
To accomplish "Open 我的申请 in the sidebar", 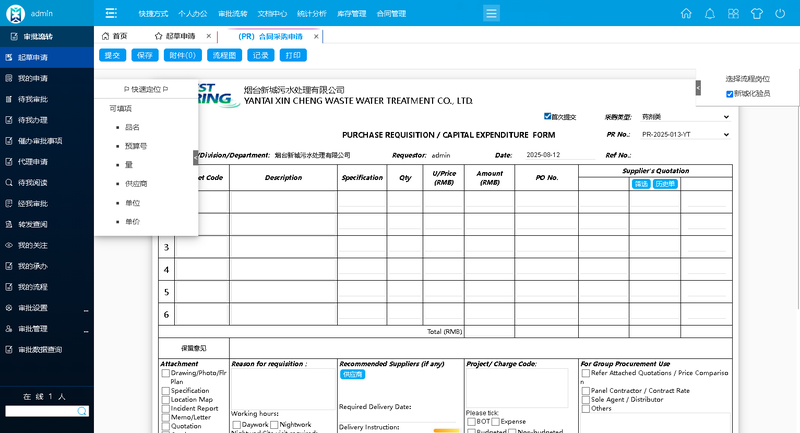I will (x=47, y=78).
